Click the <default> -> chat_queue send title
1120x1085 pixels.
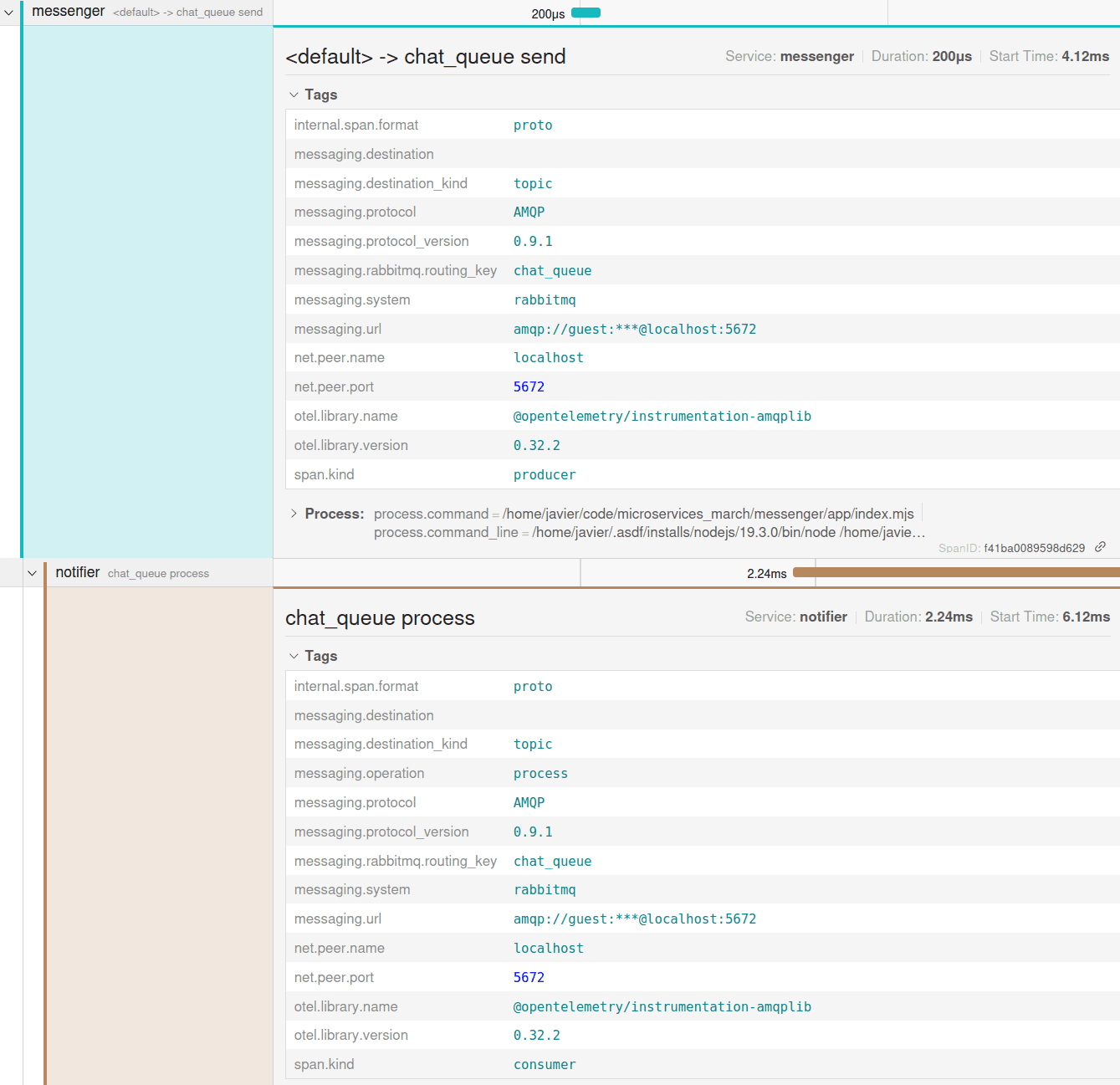pyautogui.click(x=426, y=56)
